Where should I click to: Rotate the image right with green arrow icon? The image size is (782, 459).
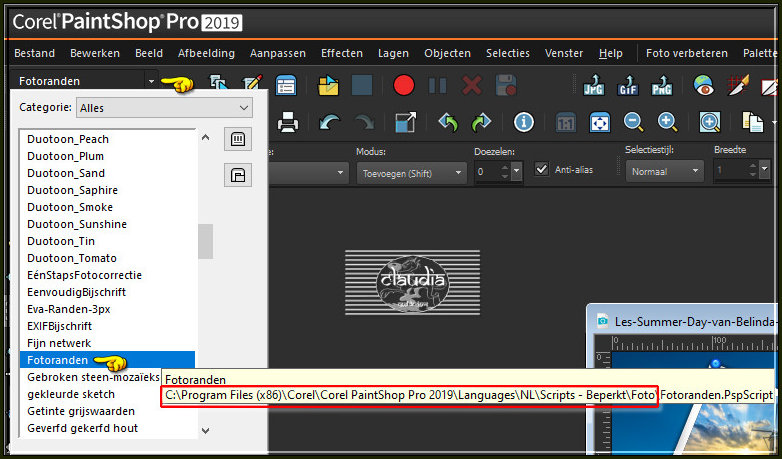481,122
